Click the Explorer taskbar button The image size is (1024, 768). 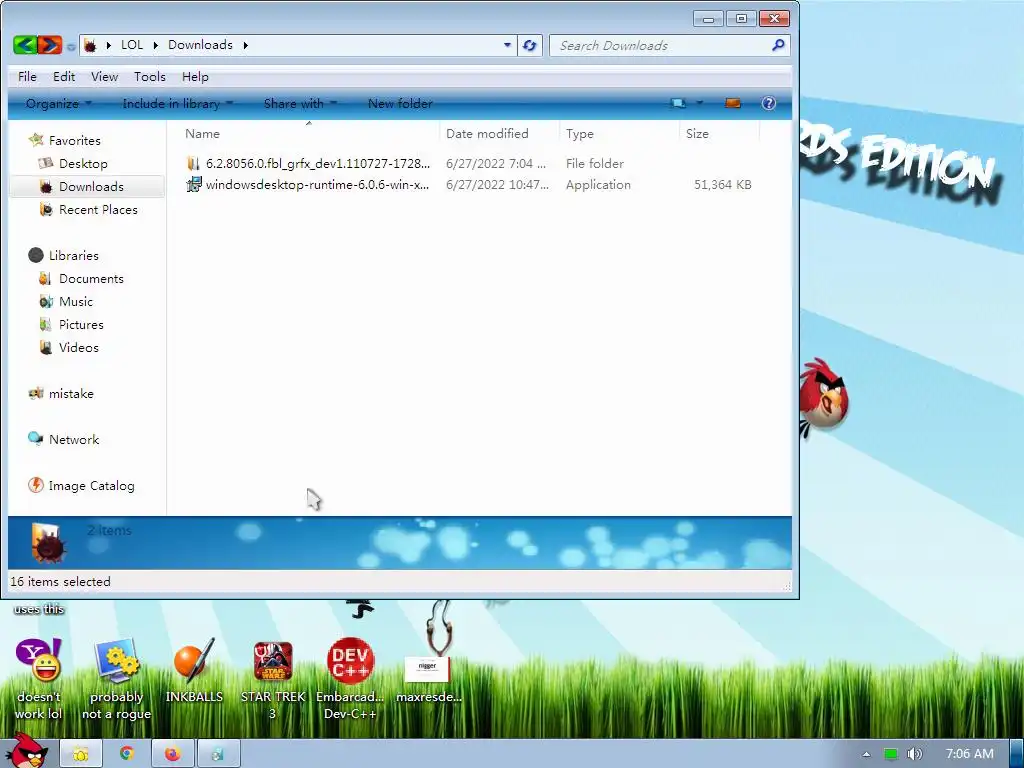[x=81, y=754]
